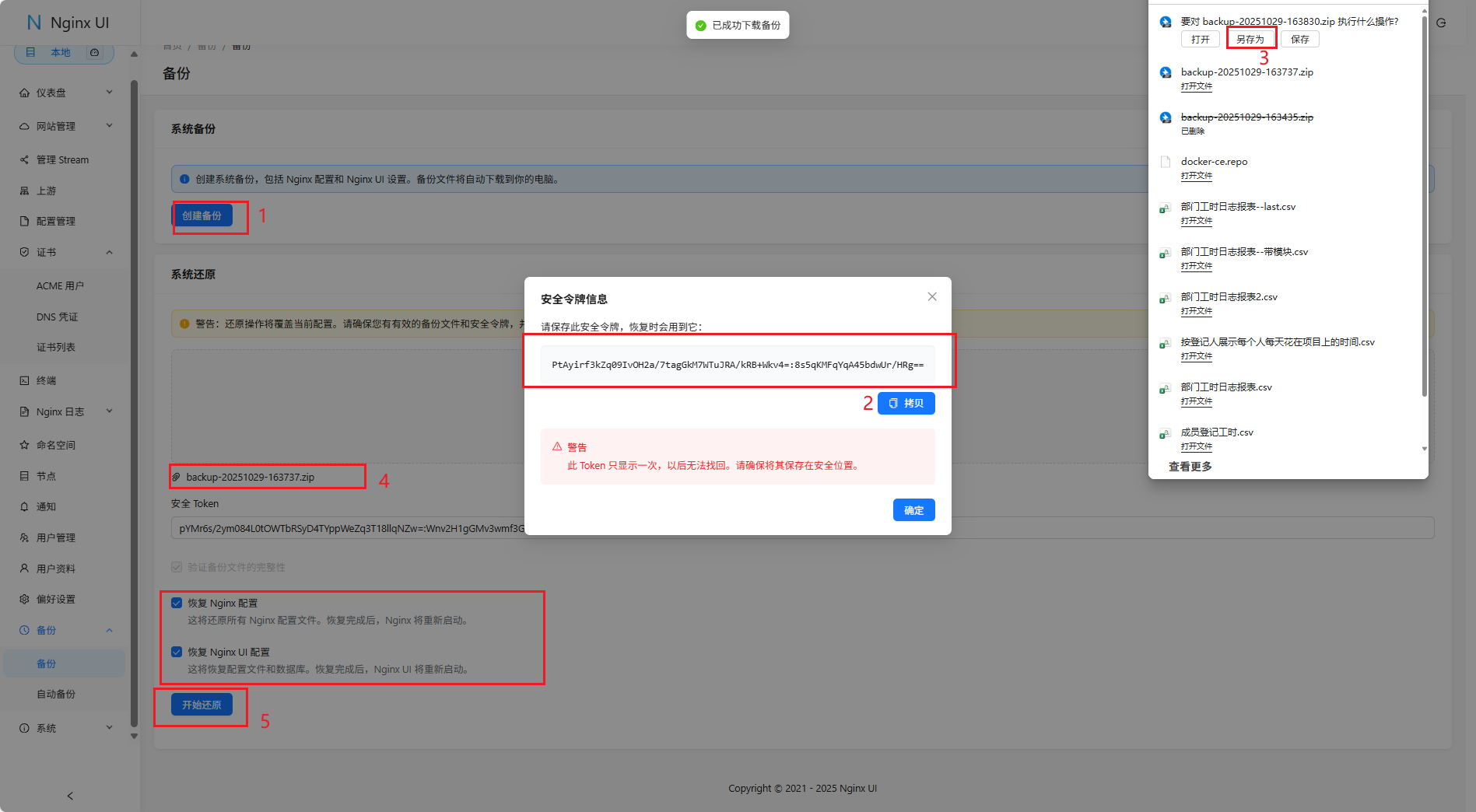This screenshot has width=1476, height=812.
Task: Toggle the verify backup integrity checkbox
Action: [177, 567]
